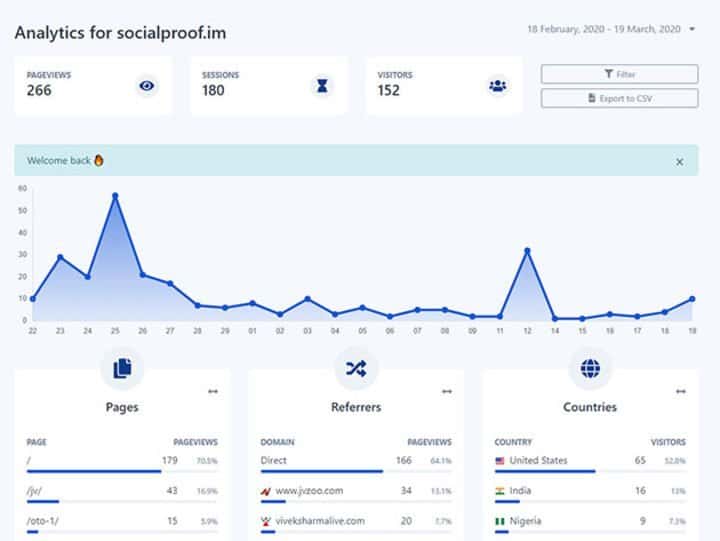The height and width of the screenshot is (541, 720).
Task: Click the Countries globe icon
Action: [590, 369]
